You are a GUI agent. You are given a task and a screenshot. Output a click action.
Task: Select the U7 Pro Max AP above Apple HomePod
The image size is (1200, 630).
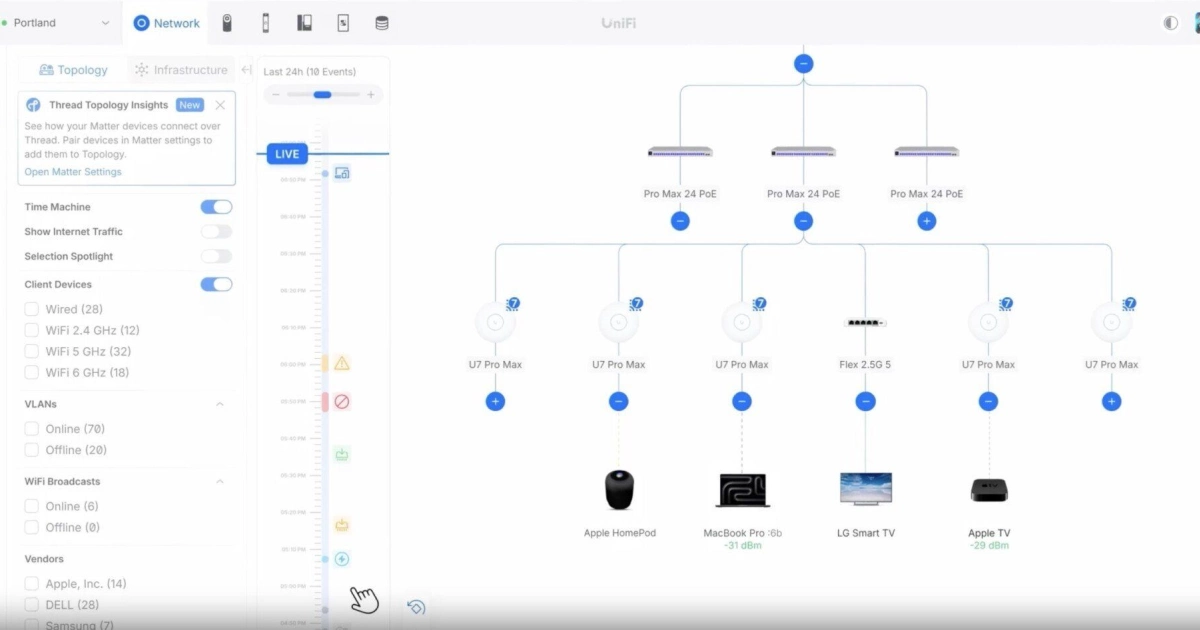(619, 322)
